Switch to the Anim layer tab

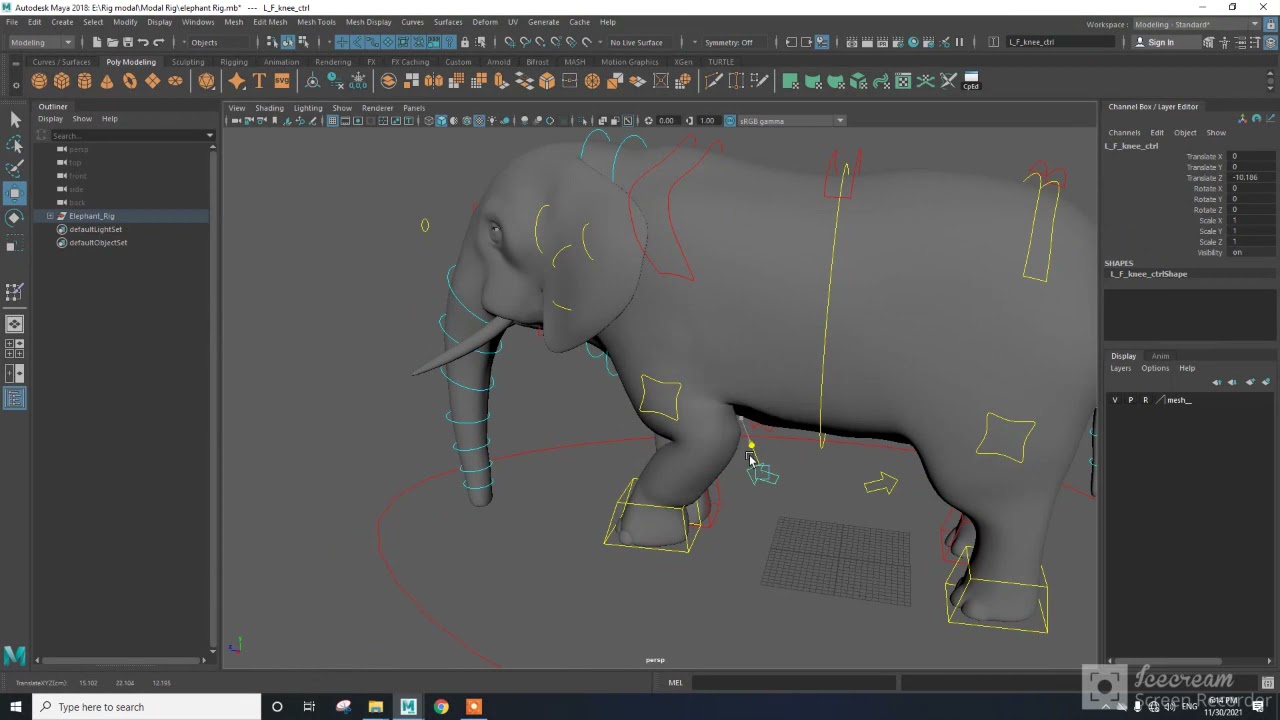pyautogui.click(x=1160, y=356)
